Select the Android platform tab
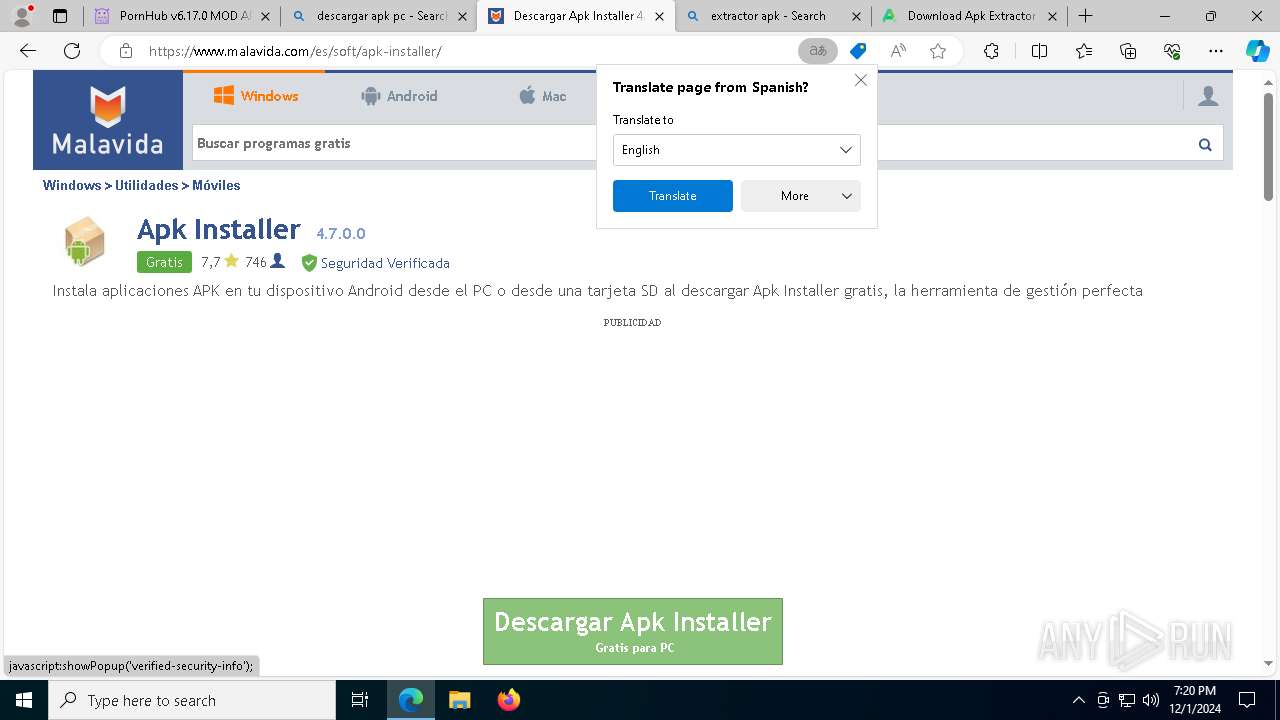 399,96
